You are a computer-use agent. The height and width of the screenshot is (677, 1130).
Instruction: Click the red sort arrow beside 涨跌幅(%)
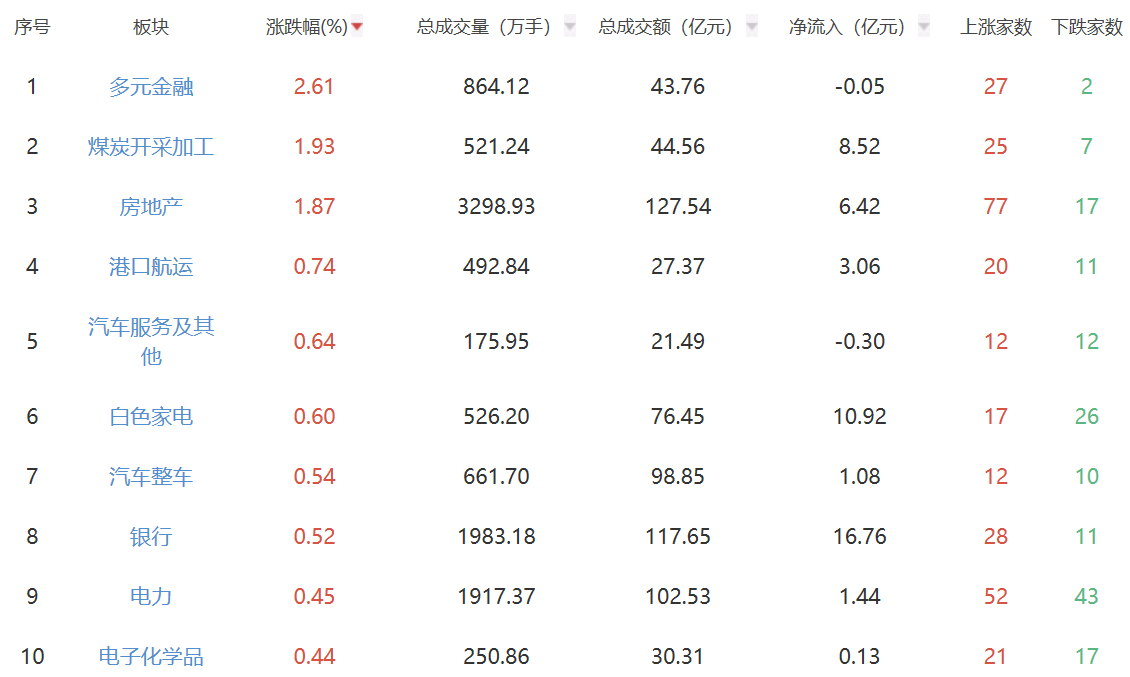(357, 27)
